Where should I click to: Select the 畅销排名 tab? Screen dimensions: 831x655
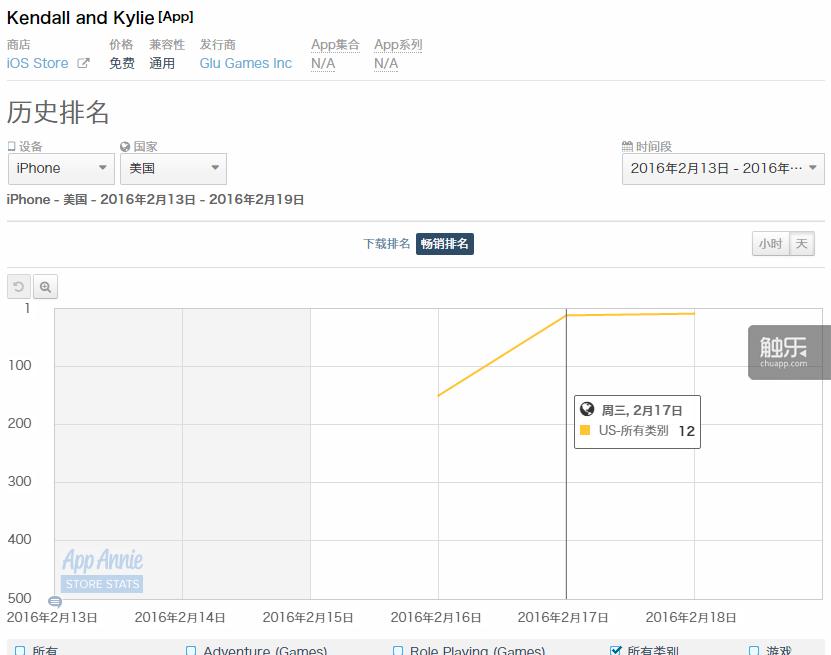445,244
